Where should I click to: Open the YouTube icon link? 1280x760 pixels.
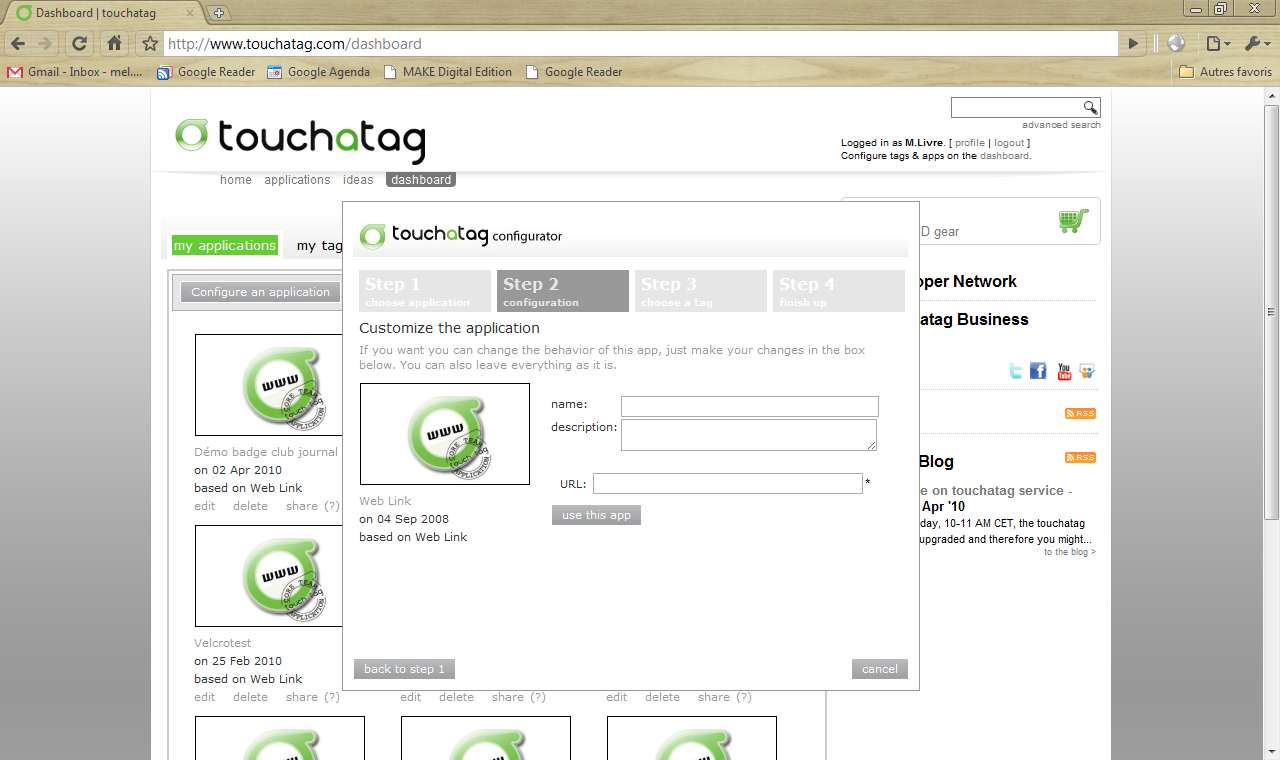click(x=1064, y=371)
